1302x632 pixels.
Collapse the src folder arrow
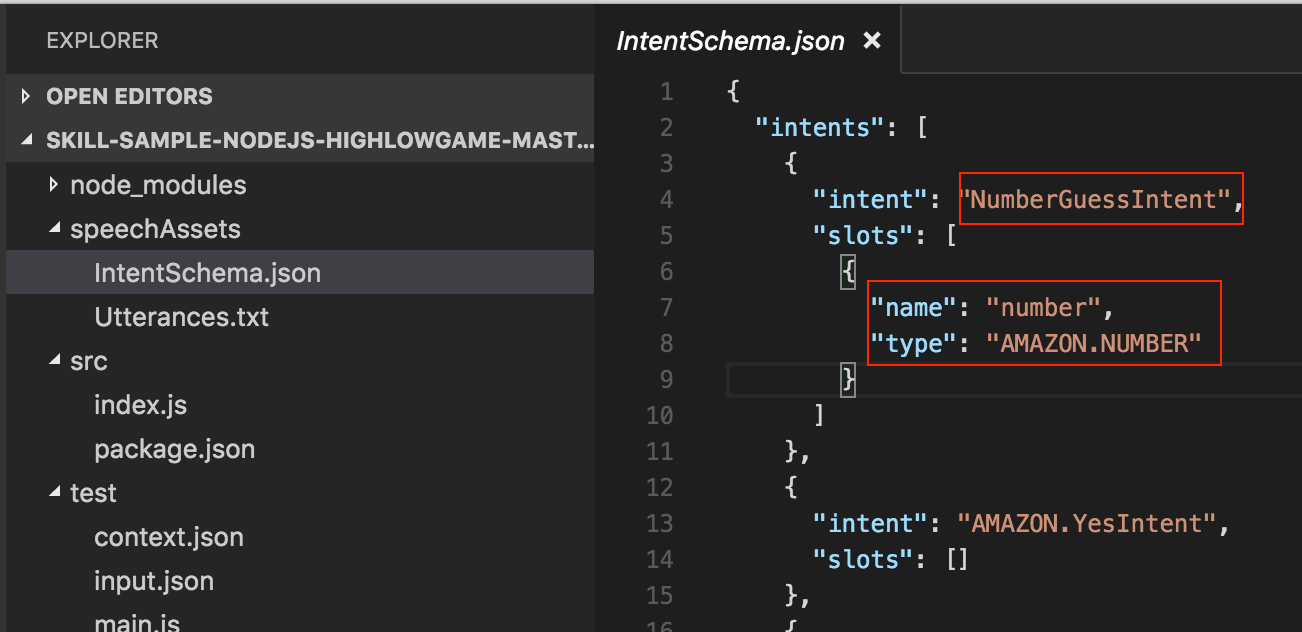pos(53,361)
